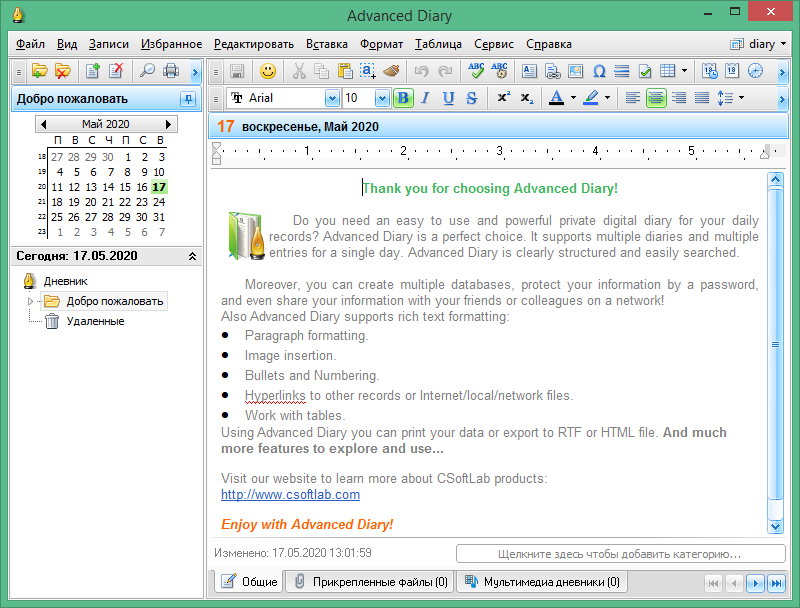
Task: Open the font size 10 dropdown
Action: tap(382, 98)
